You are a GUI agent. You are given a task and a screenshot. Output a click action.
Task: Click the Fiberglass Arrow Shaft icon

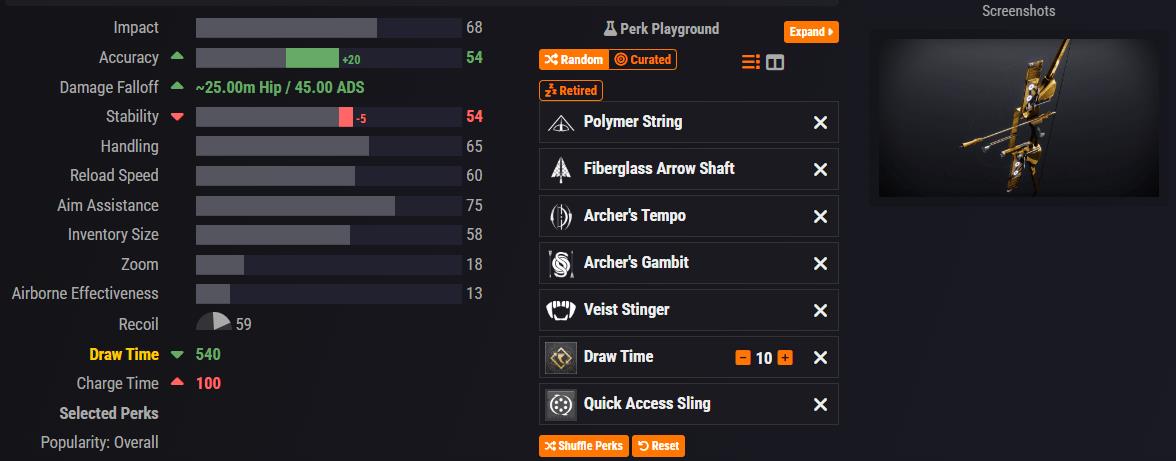pos(560,169)
